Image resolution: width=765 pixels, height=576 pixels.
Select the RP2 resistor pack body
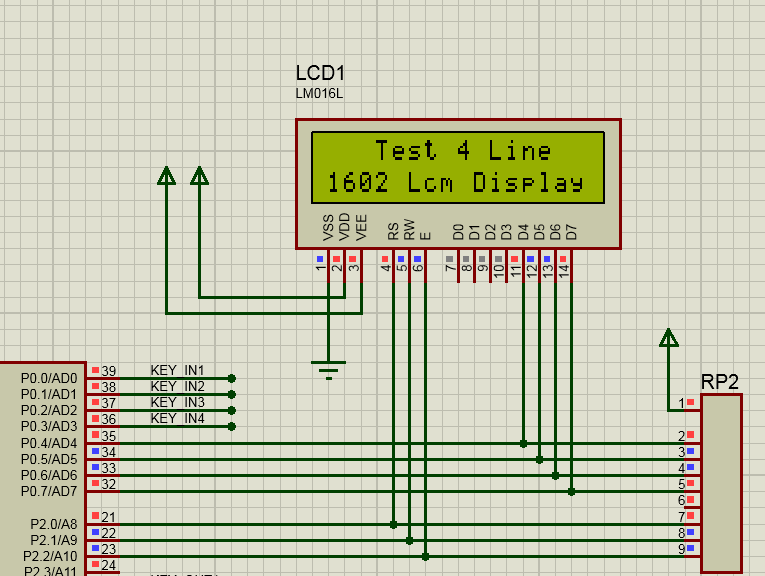pos(722,483)
